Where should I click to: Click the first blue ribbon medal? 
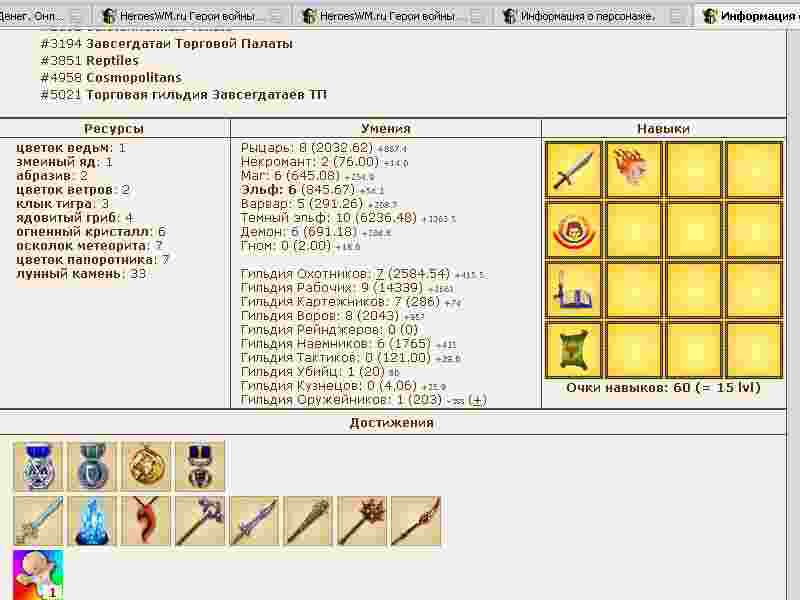38,467
